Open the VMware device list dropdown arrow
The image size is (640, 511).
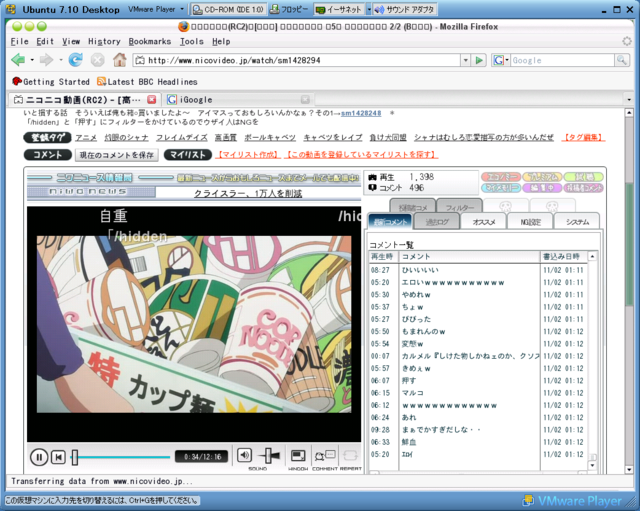click(368, 9)
